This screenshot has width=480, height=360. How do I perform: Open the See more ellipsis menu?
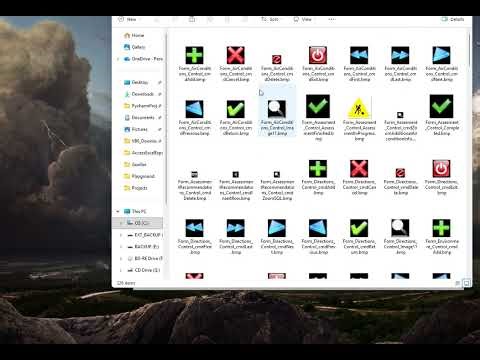(x=332, y=20)
